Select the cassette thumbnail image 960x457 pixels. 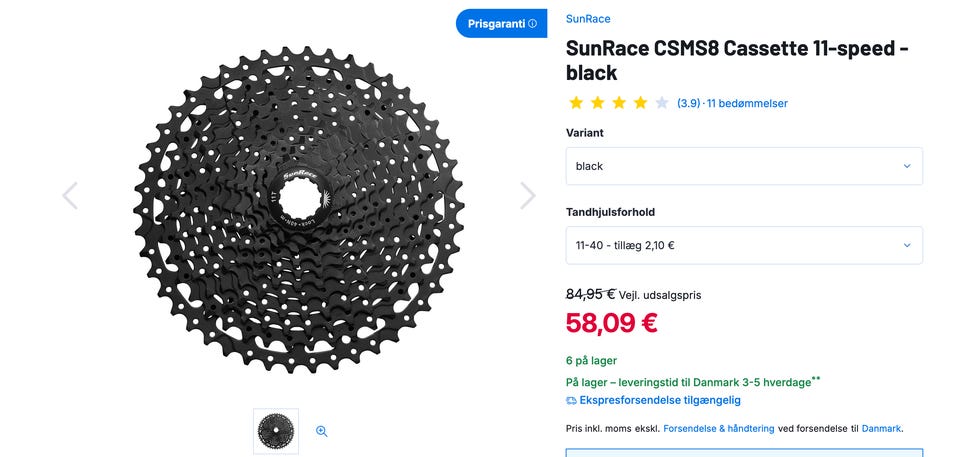coord(276,431)
